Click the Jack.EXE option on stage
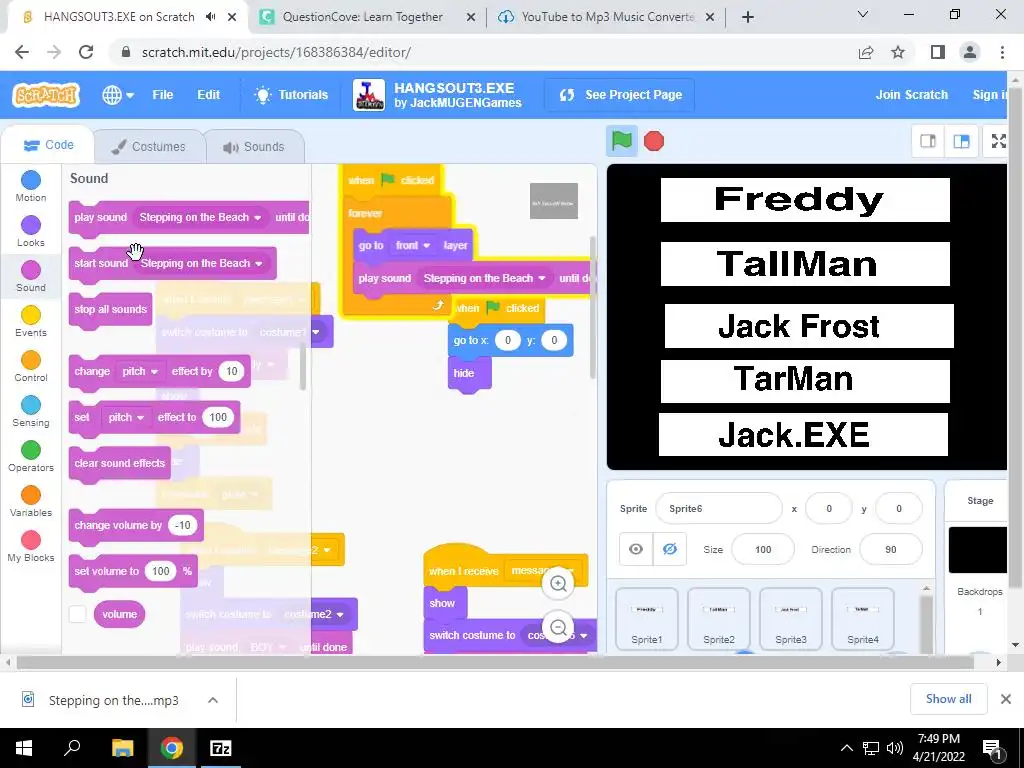 [x=803, y=434]
